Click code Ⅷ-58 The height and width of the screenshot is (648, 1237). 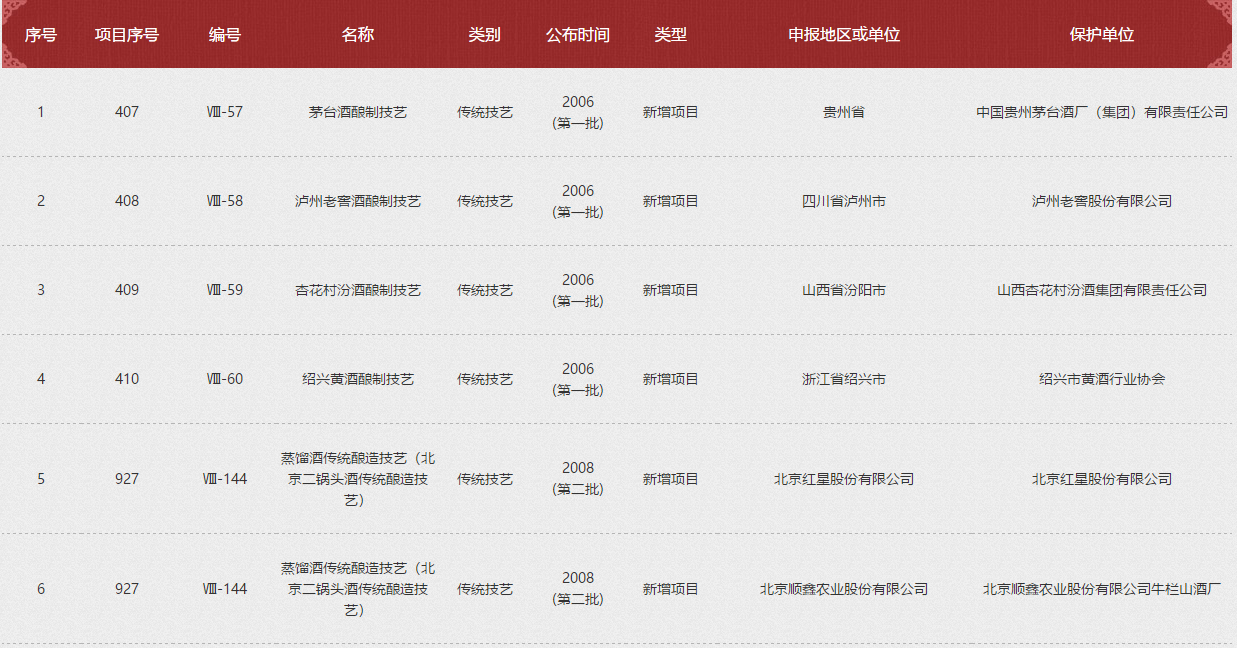click(225, 201)
